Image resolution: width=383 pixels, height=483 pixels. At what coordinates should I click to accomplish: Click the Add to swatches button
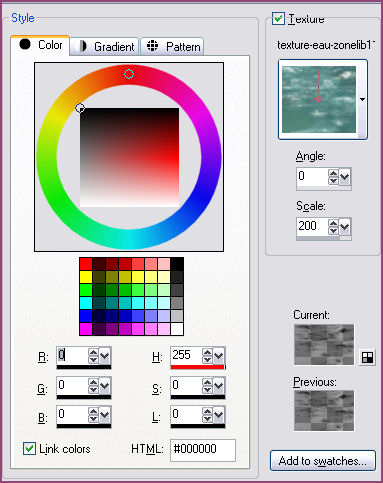click(x=323, y=461)
